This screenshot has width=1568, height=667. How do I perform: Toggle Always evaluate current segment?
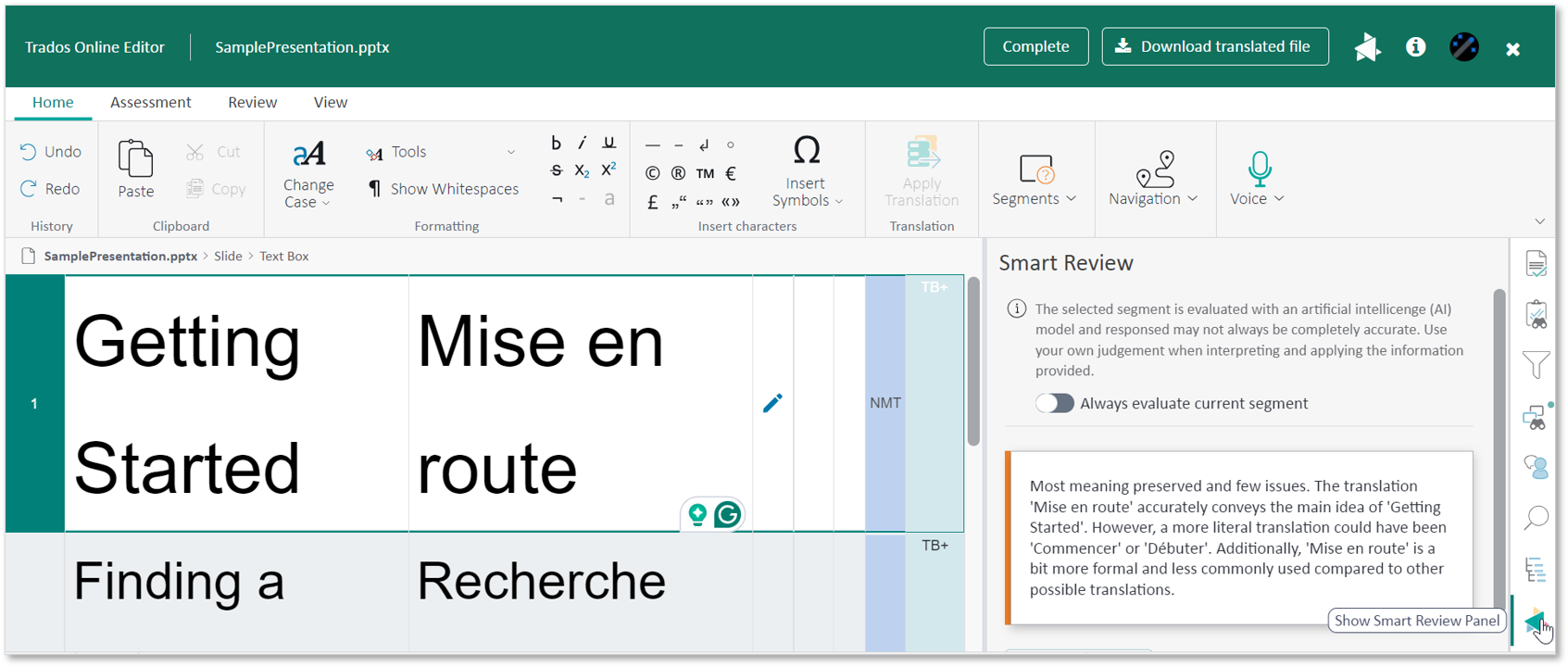pyautogui.click(x=1055, y=403)
